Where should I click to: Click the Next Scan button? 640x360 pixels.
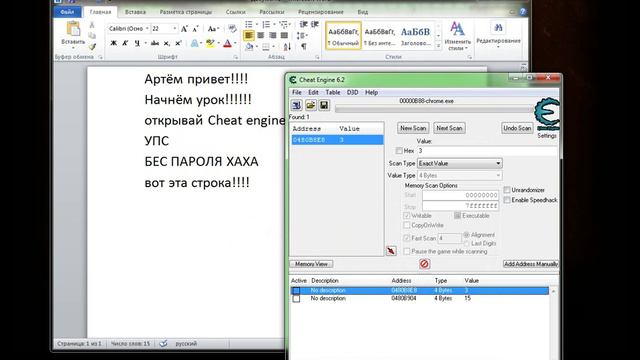click(449, 128)
